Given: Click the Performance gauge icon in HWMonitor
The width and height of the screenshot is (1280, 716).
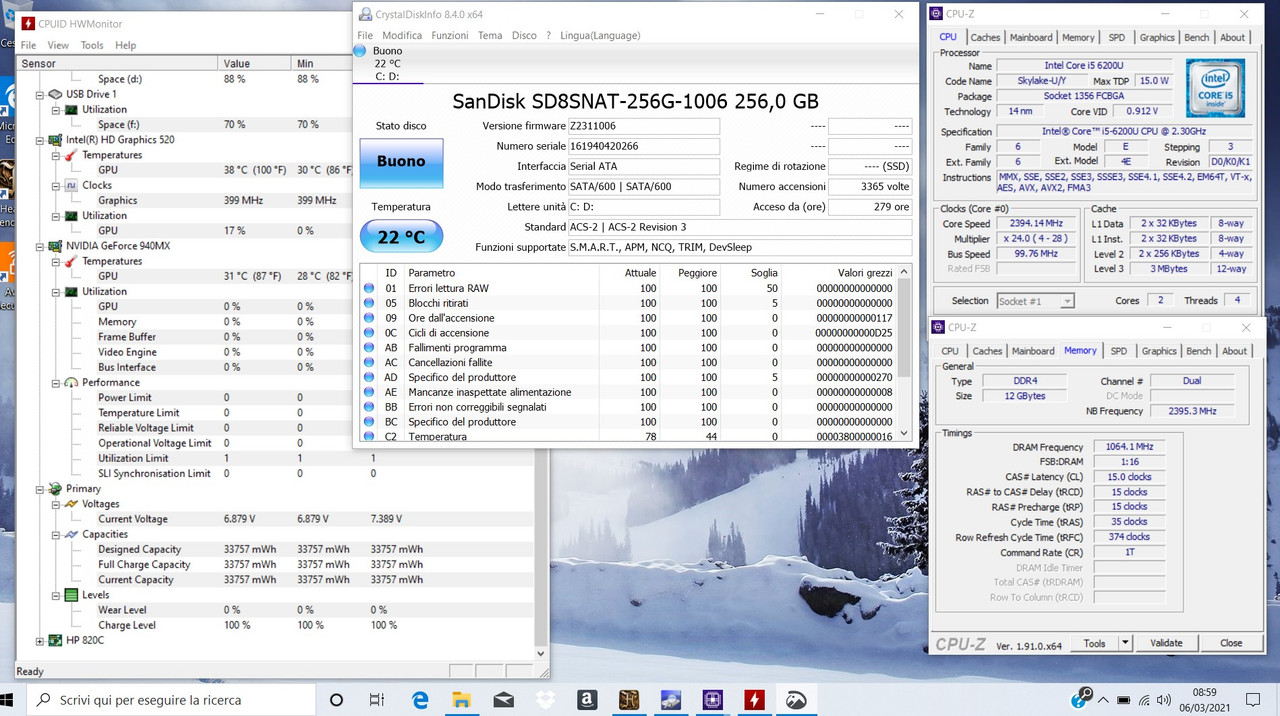Looking at the screenshot, I should point(71,382).
